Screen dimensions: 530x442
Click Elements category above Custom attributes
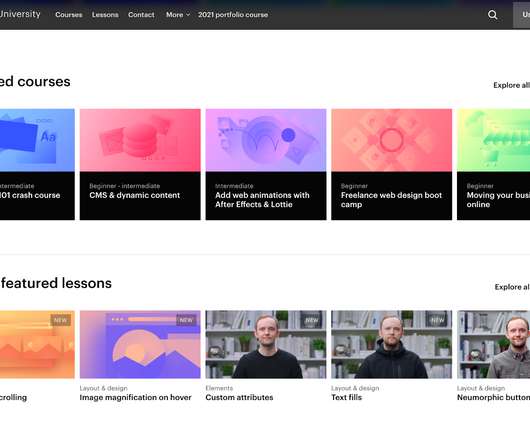(x=219, y=388)
